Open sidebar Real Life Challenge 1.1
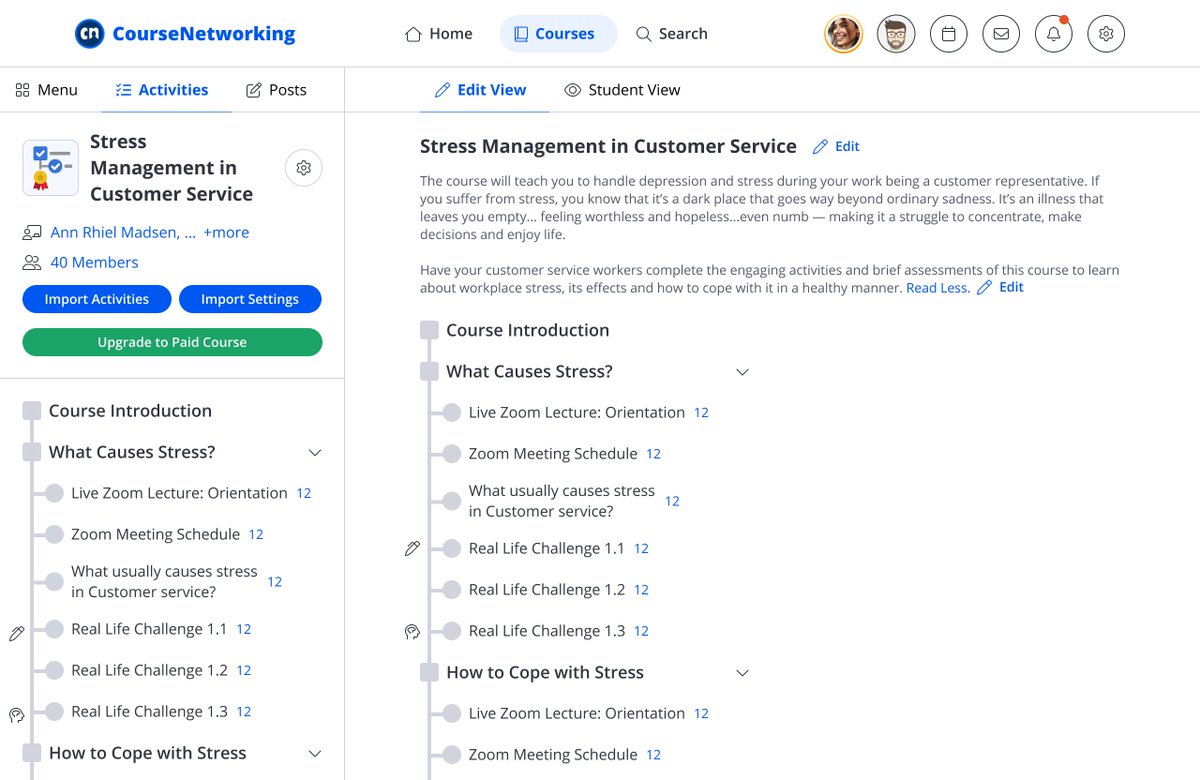The width and height of the screenshot is (1200, 780). (x=149, y=629)
